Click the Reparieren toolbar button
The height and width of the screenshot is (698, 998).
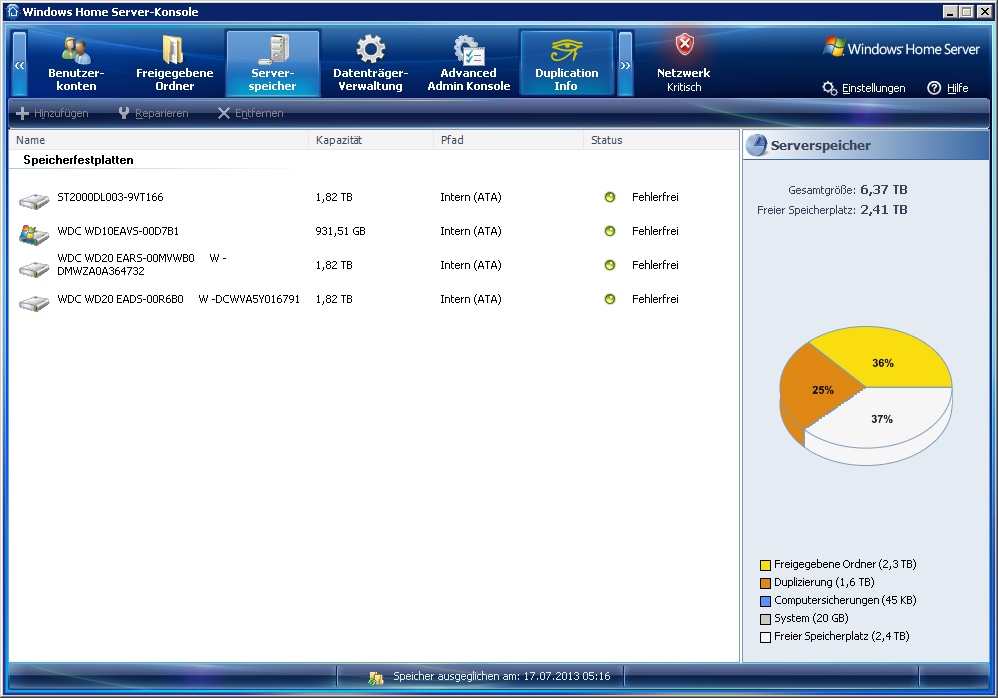point(153,113)
